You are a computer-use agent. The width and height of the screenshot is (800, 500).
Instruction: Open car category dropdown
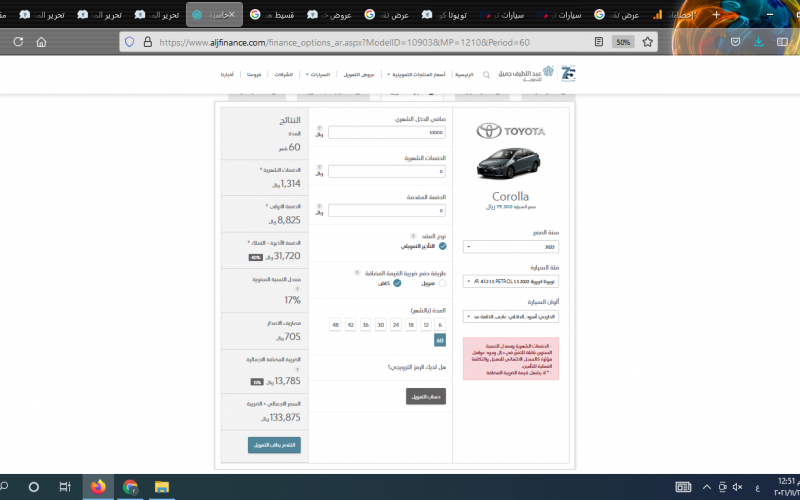(x=511, y=281)
